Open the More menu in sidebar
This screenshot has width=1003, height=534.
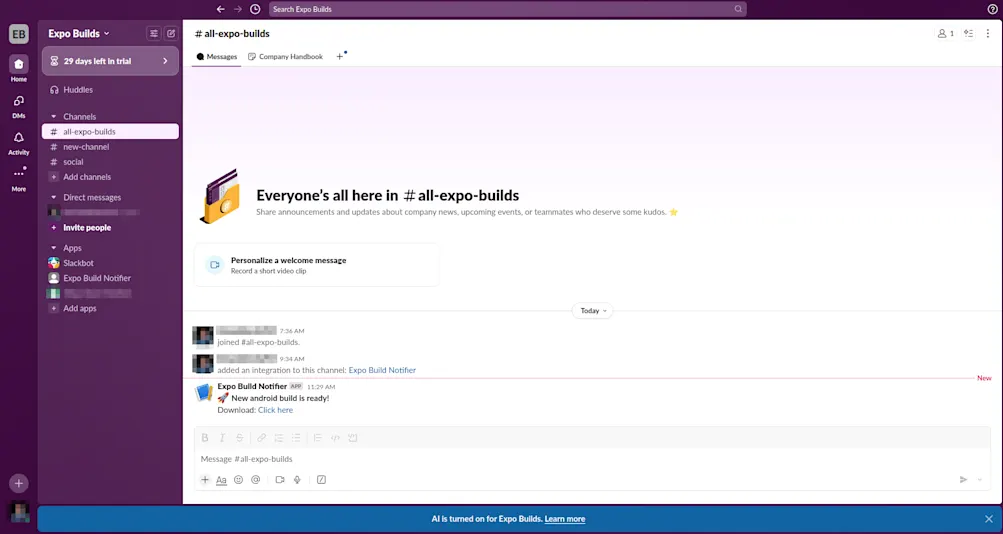pos(19,179)
